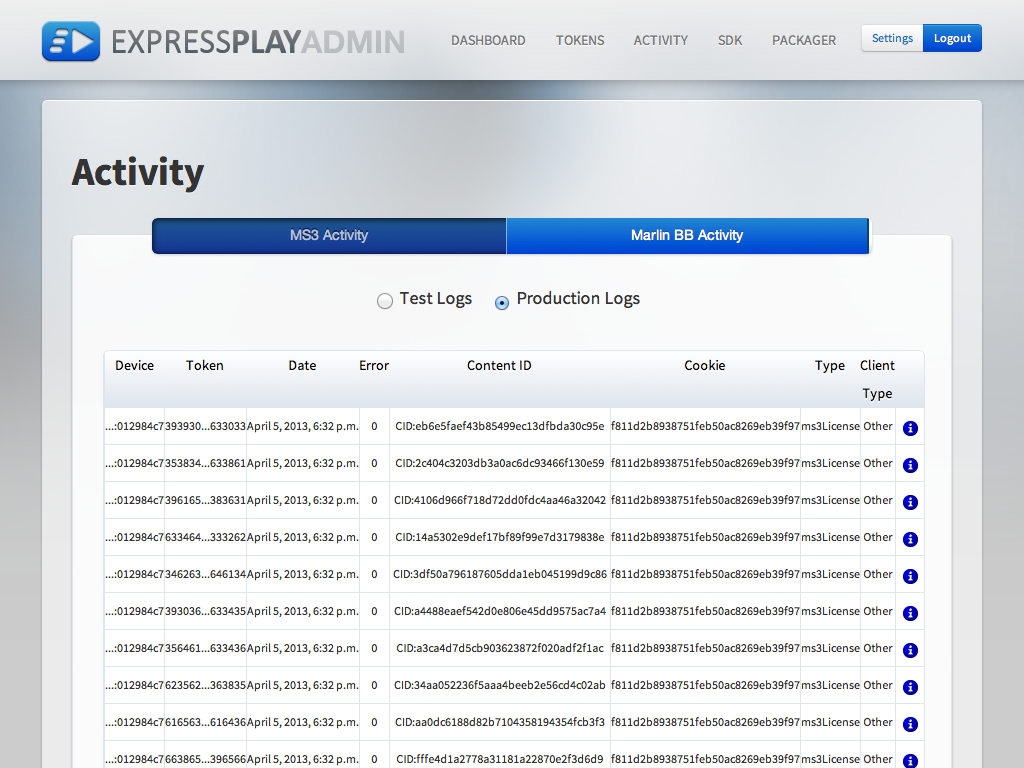Switch to the Marlin BB Activity tab

[687, 236]
